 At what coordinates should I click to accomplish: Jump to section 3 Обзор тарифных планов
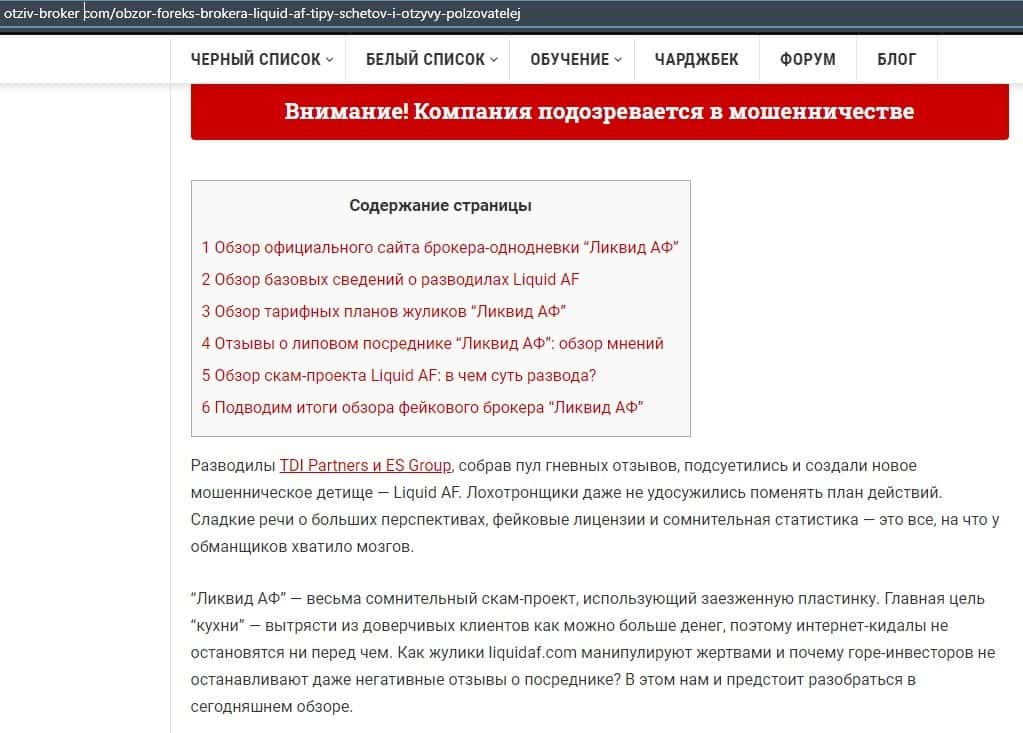tap(383, 312)
